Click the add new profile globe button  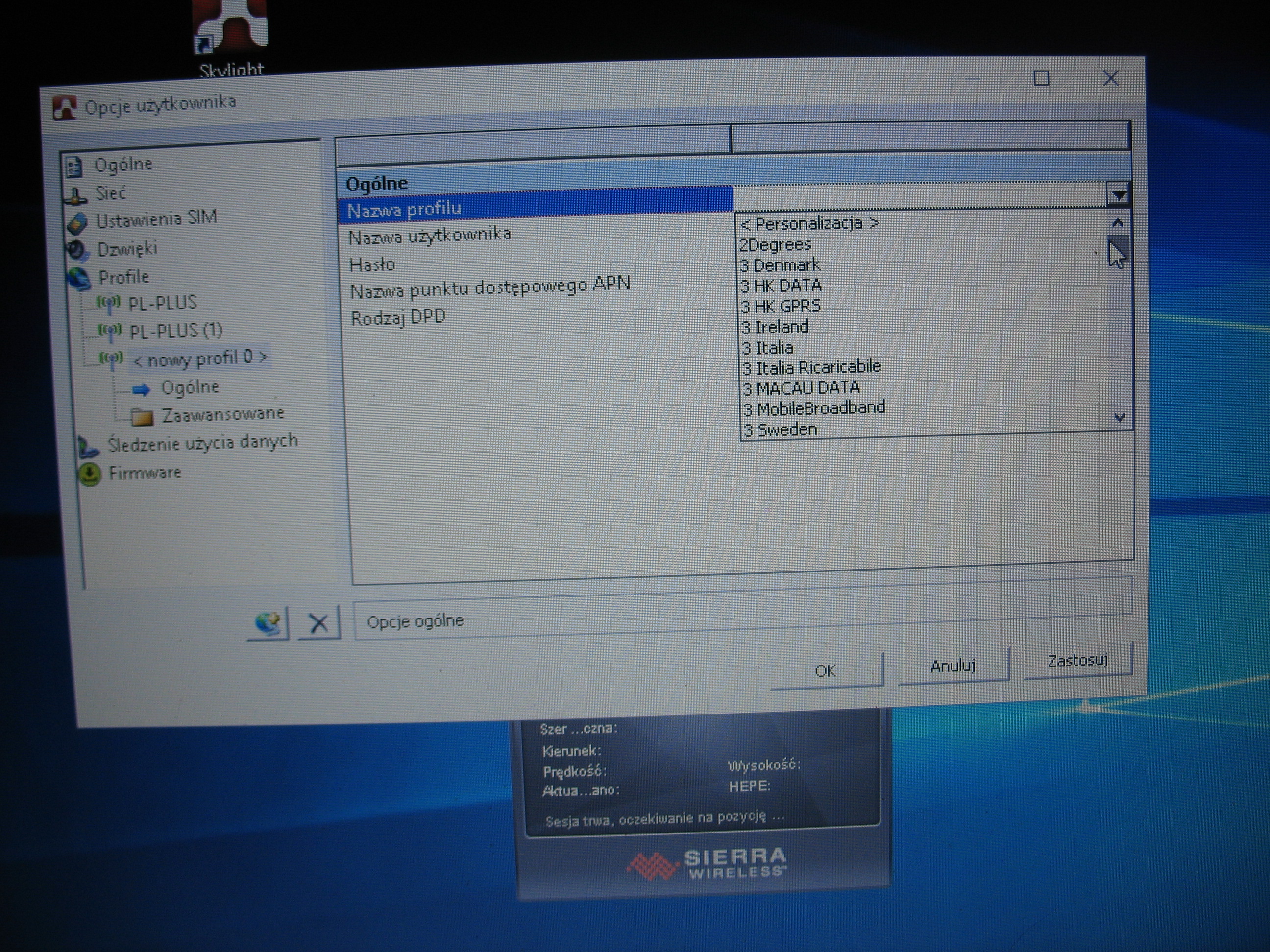pyautogui.click(x=268, y=623)
